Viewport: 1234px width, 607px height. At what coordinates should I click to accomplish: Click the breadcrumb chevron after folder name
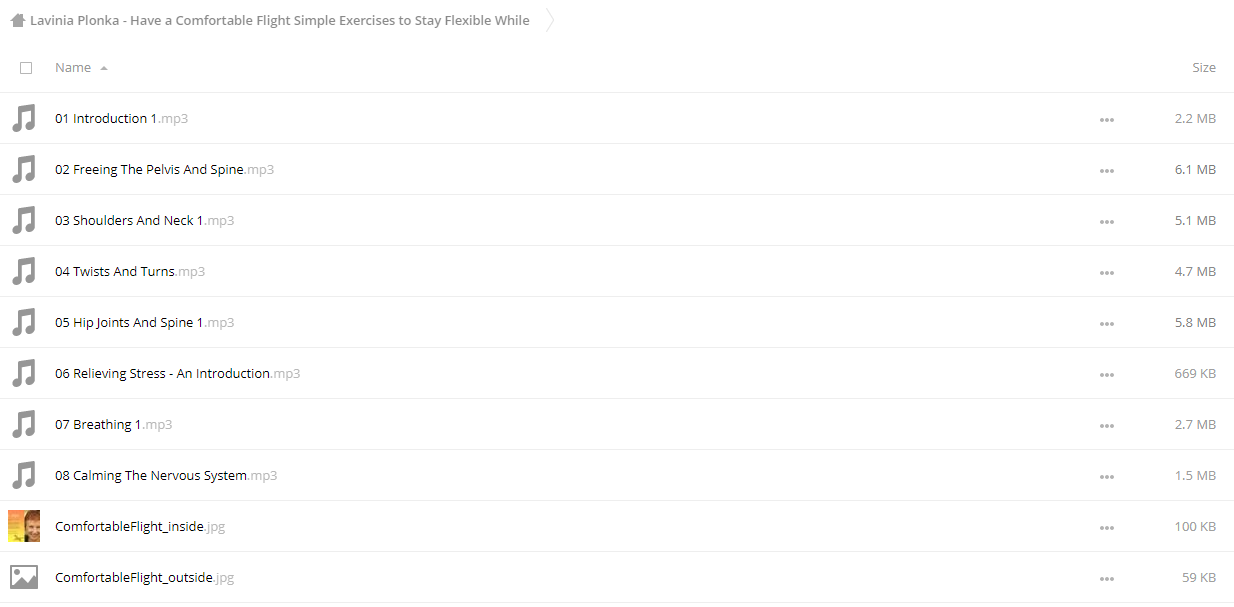tap(550, 20)
